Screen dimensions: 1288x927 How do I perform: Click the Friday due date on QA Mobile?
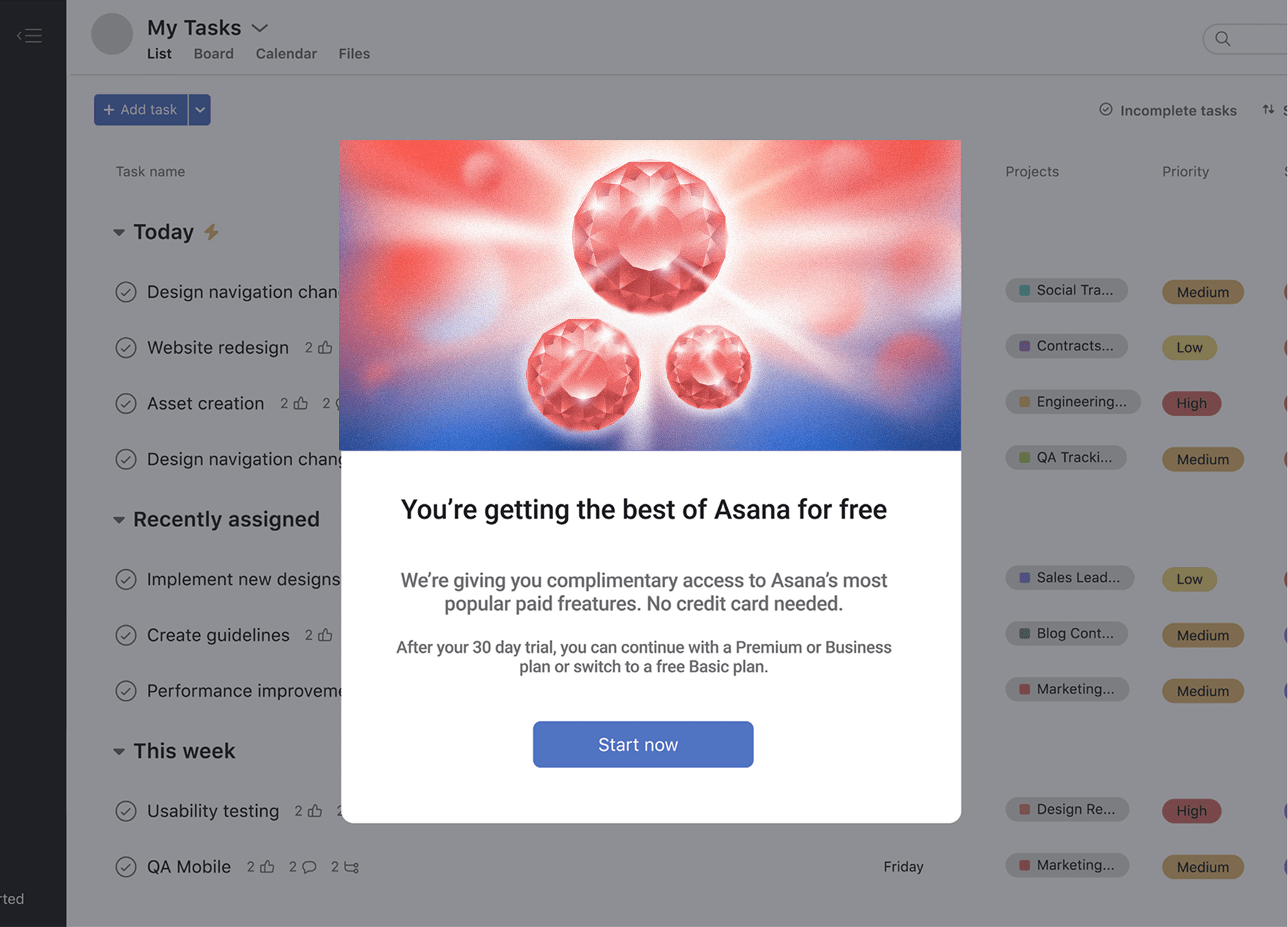[x=903, y=867]
